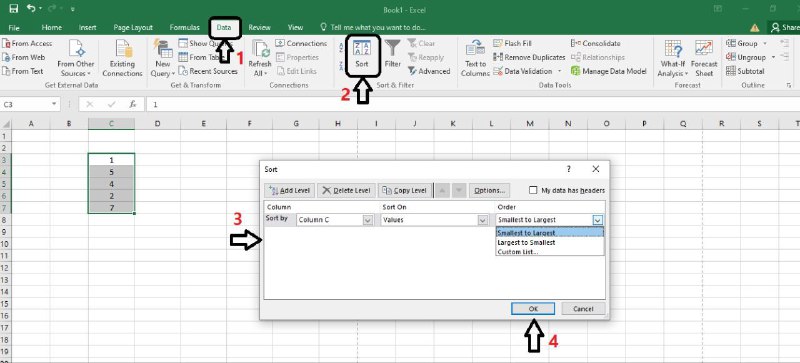Screen dimensions: 800x363
Task: Click Options... in the Sort dialog
Action: pos(489,190)
